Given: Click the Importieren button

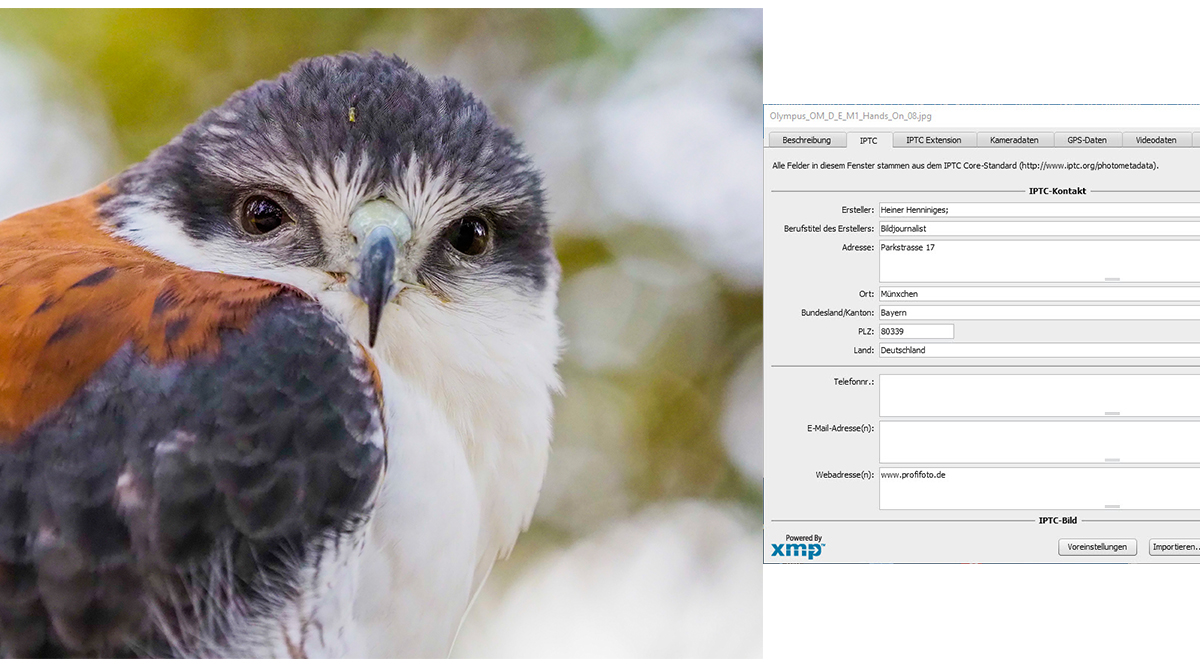Looking at the screenshot, I should point(1175,547).
